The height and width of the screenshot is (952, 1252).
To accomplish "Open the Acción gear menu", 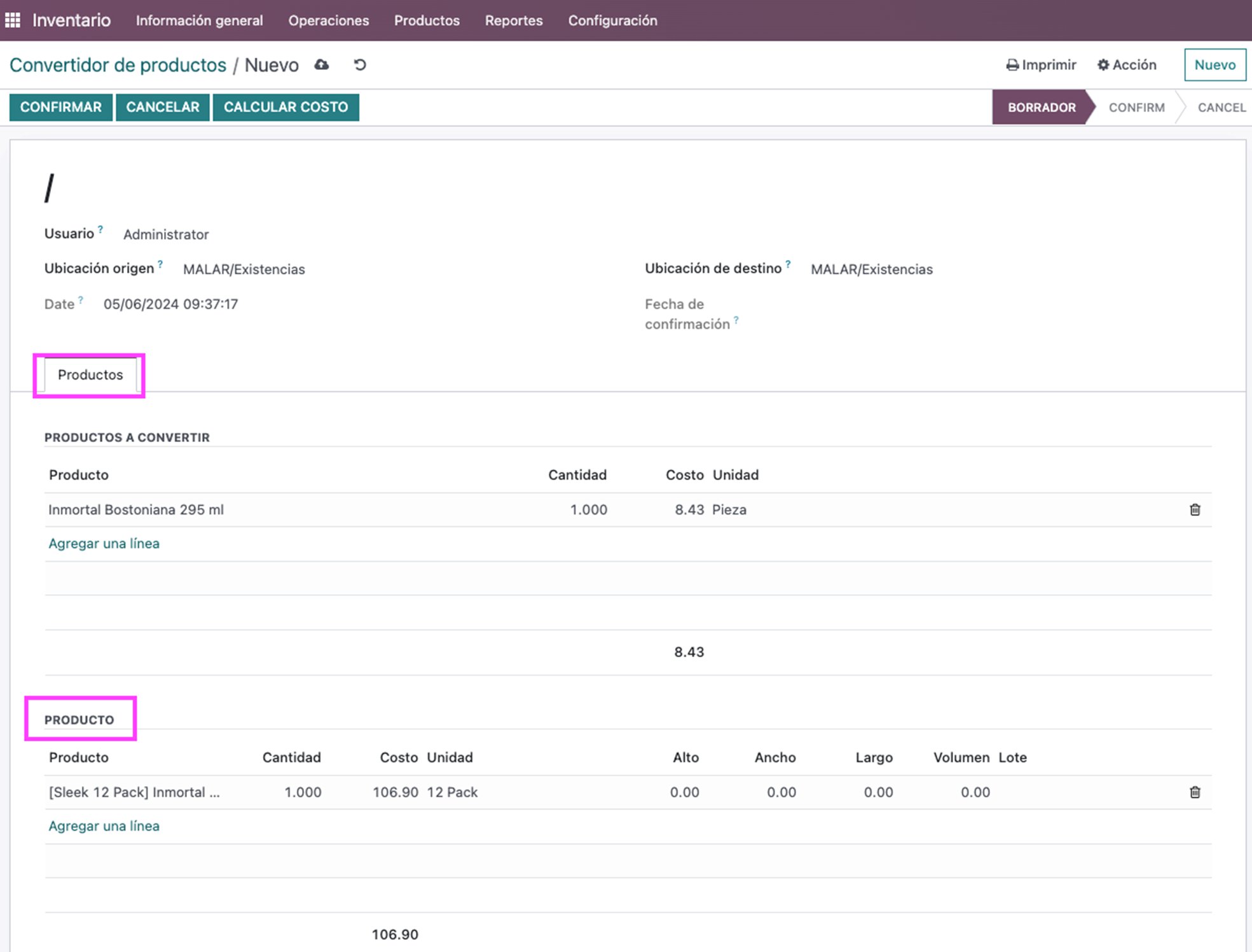I will pos(1127,65).
